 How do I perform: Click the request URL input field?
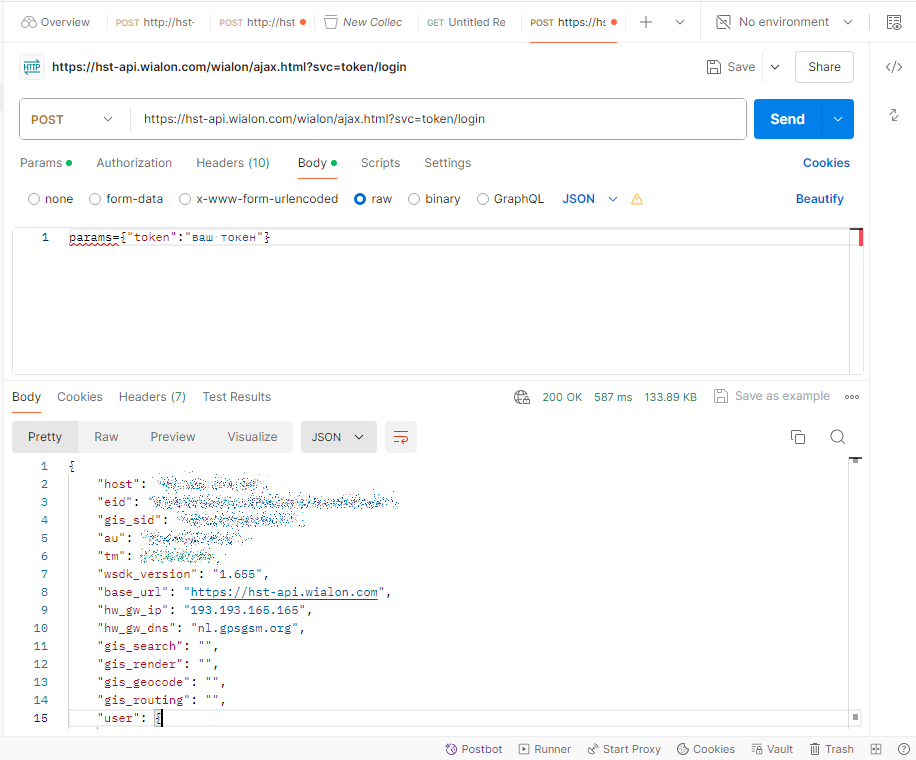coord(438,119)
